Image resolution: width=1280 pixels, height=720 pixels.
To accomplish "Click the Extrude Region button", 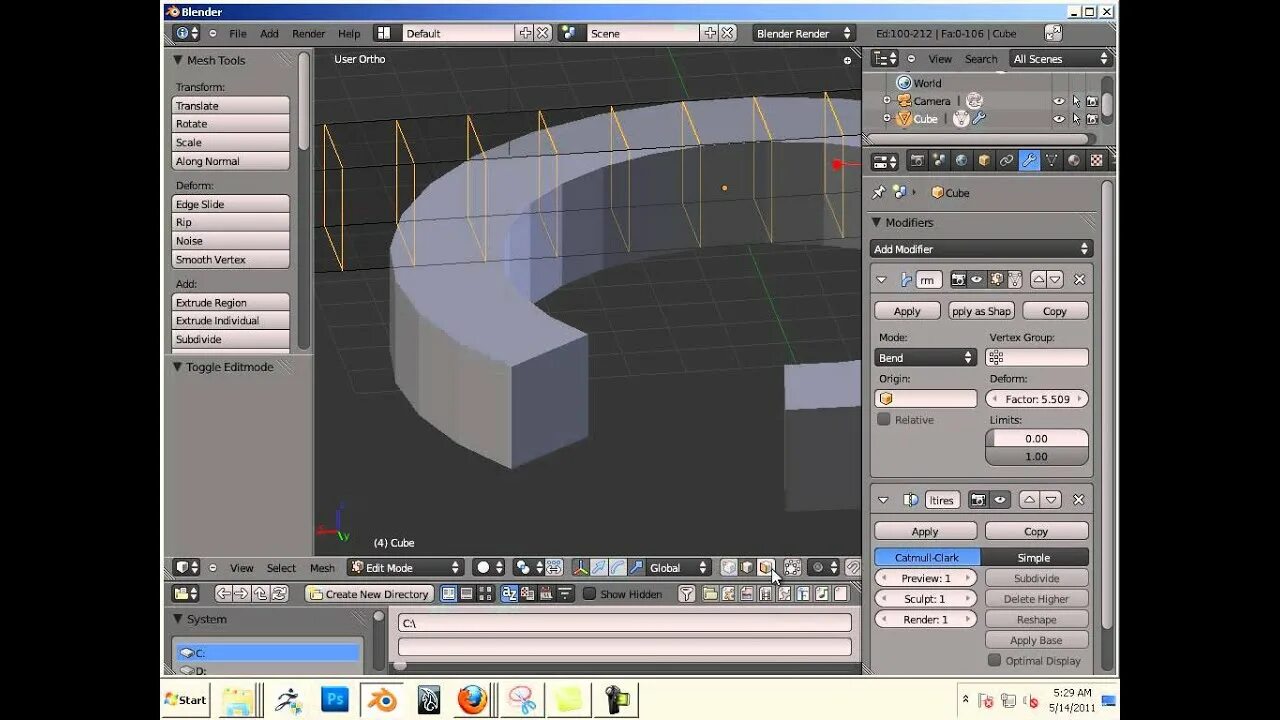I will [x=231, y=302].
